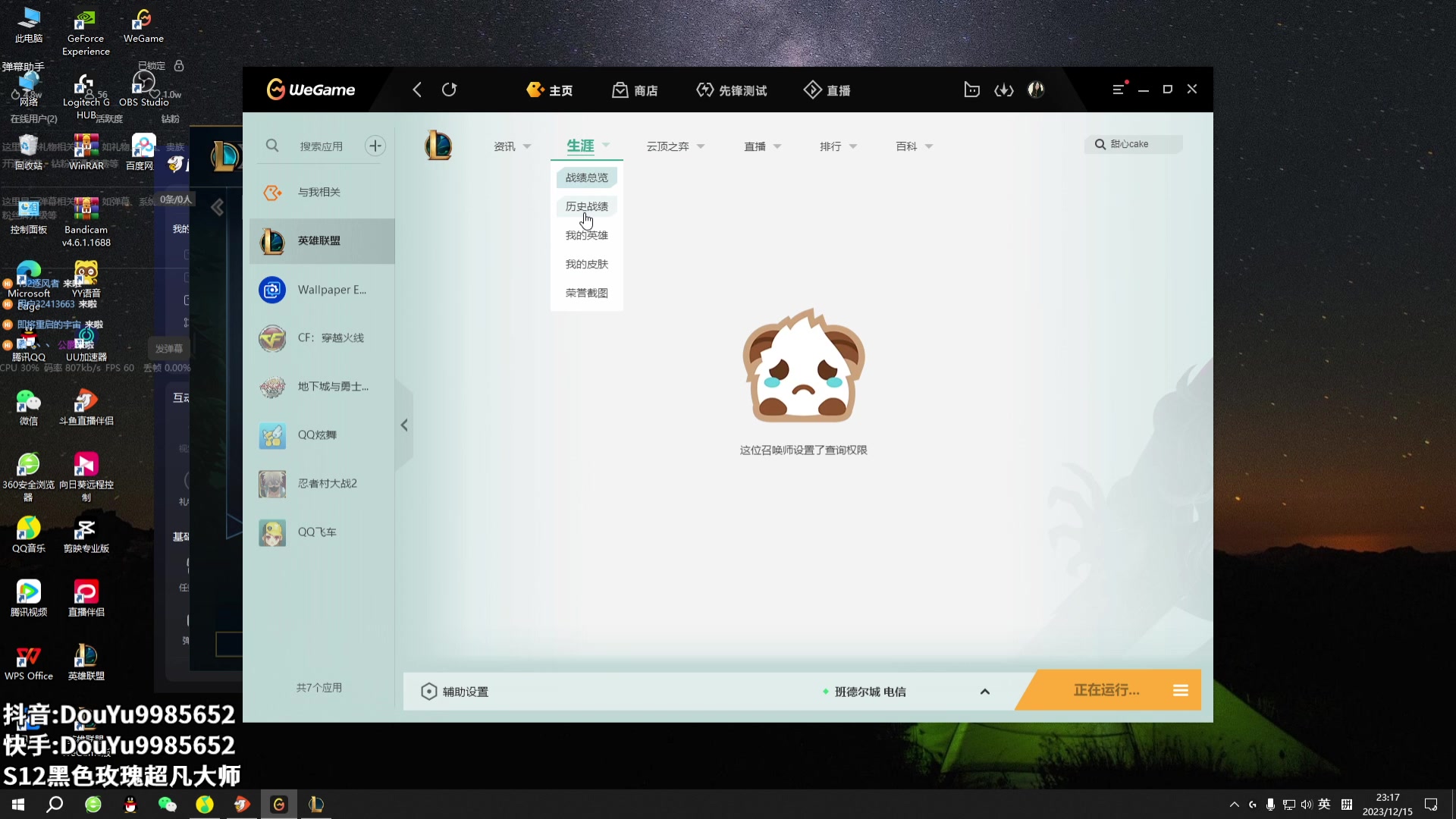
Task: Toggle the sidebar collapse arrow
Action: coord(405,425)
